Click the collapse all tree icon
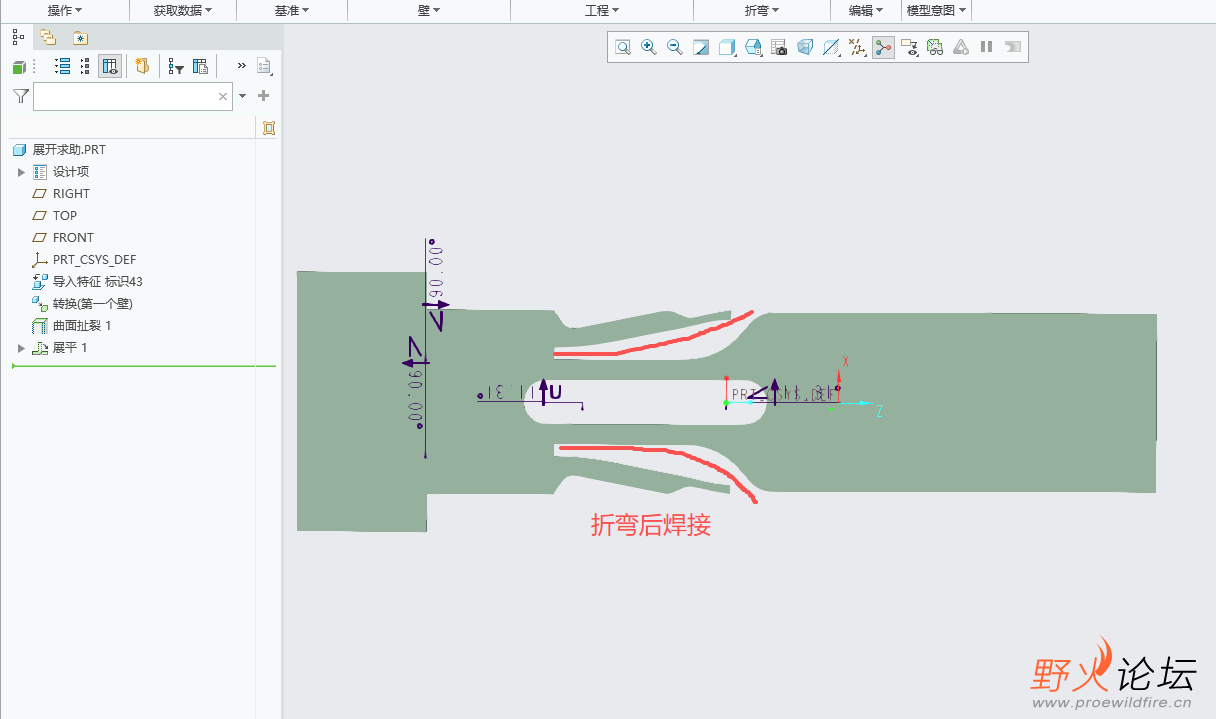 85,67
